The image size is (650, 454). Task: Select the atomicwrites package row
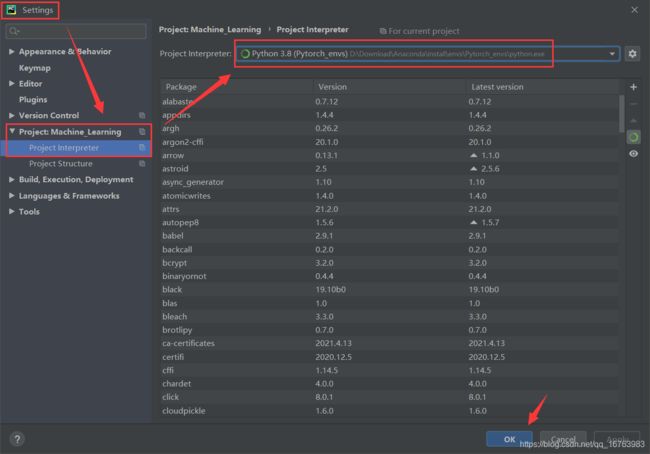390,196
